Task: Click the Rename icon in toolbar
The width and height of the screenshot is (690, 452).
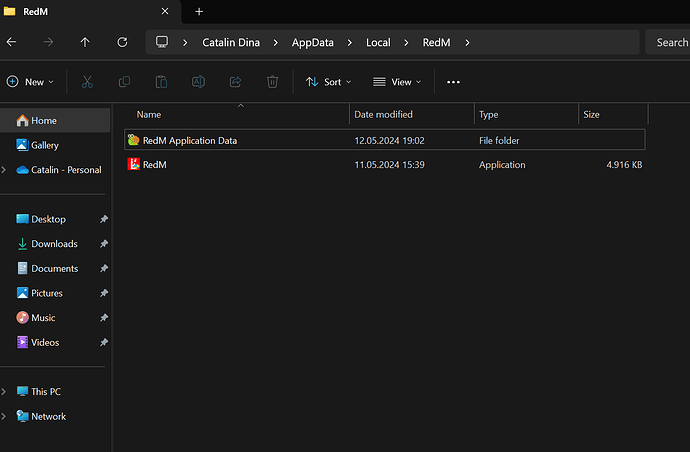Action: [198, 82]
